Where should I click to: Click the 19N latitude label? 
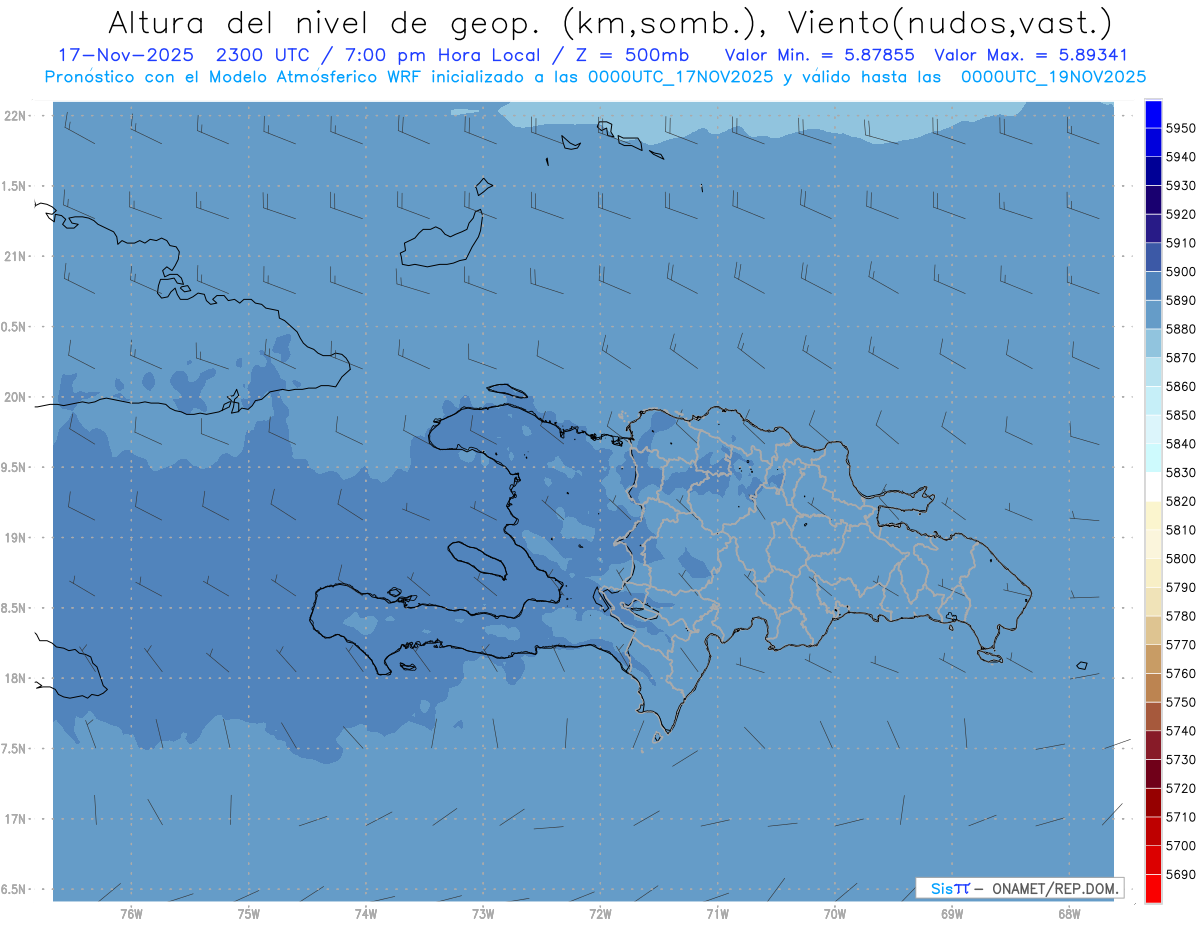click(x=14, y=538)
